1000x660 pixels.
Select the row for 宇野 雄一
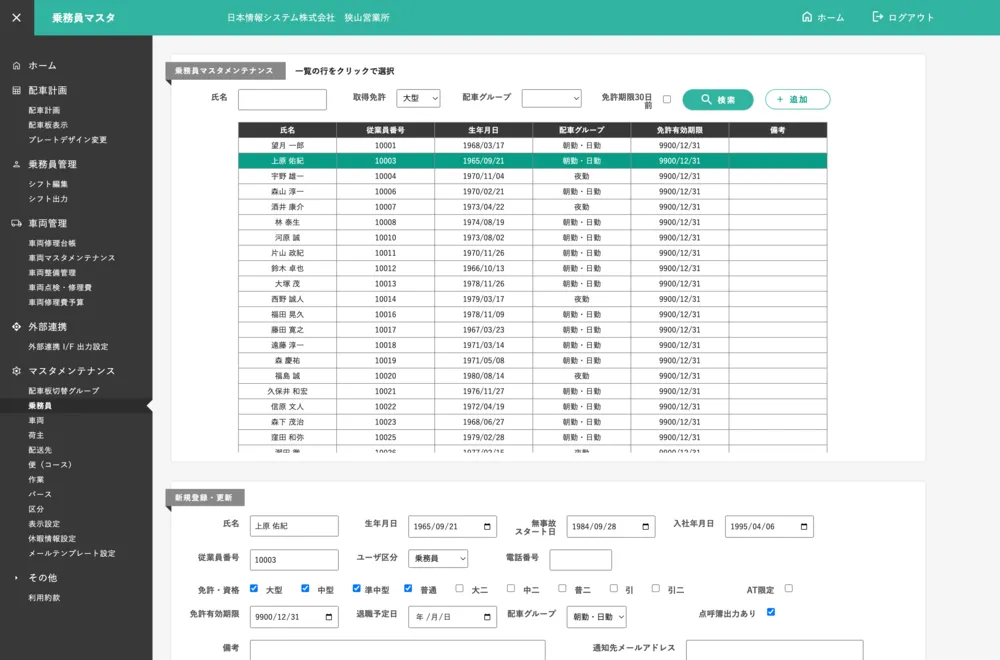[287, 176]
